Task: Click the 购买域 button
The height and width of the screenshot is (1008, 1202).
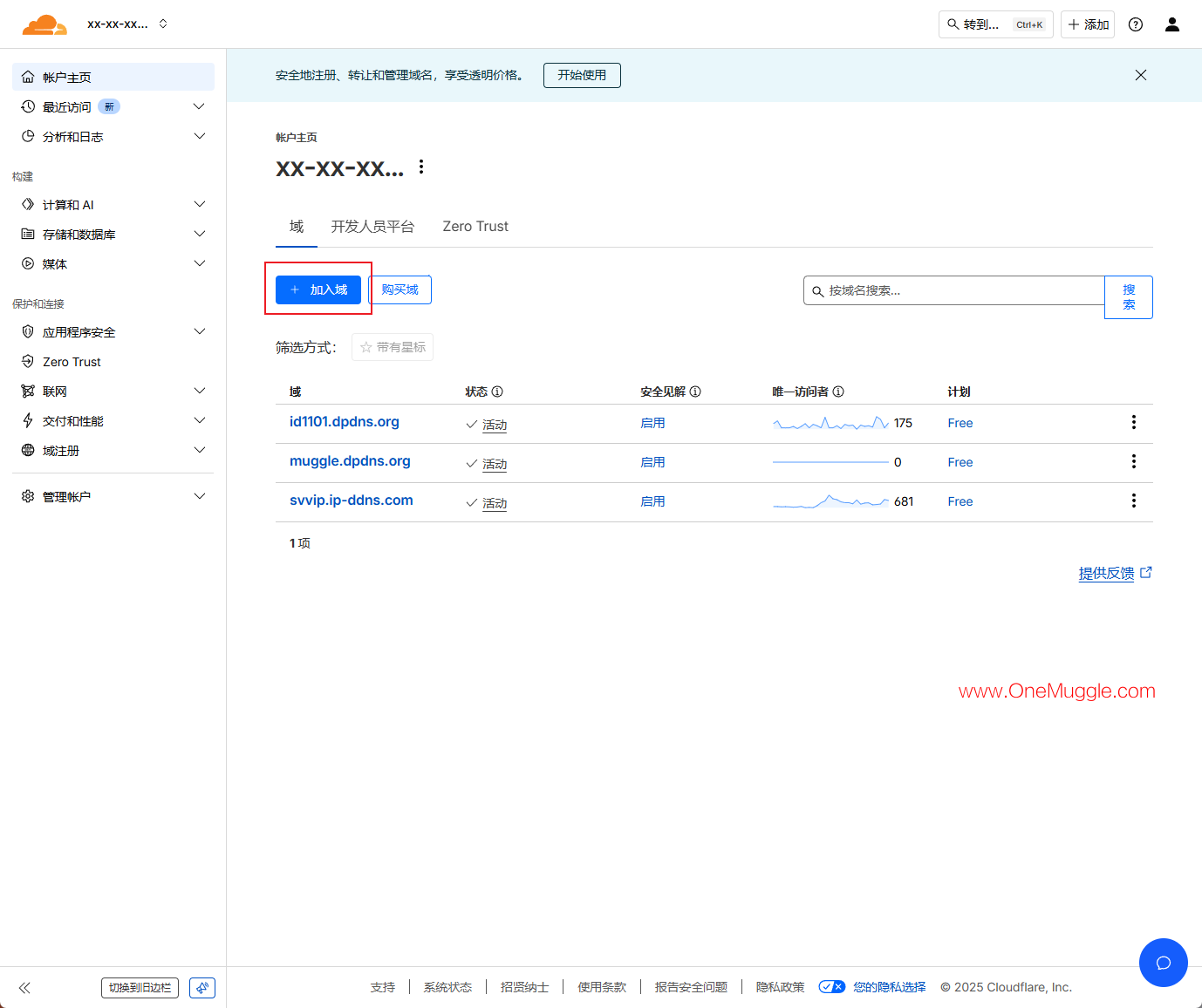Action: click(x=400, y=289)
